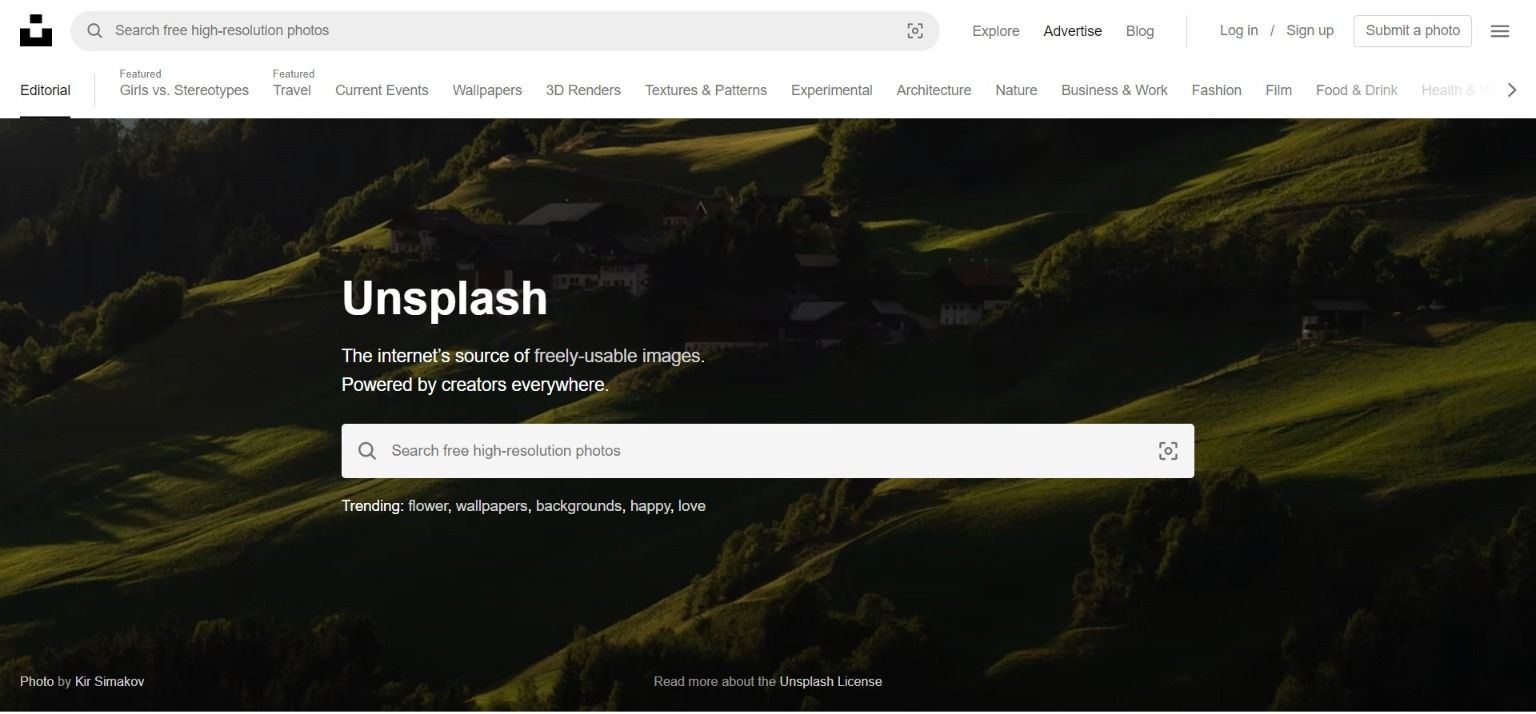Focus the hero search photos field
1536x714 pixels.
[x=768, y=451]
